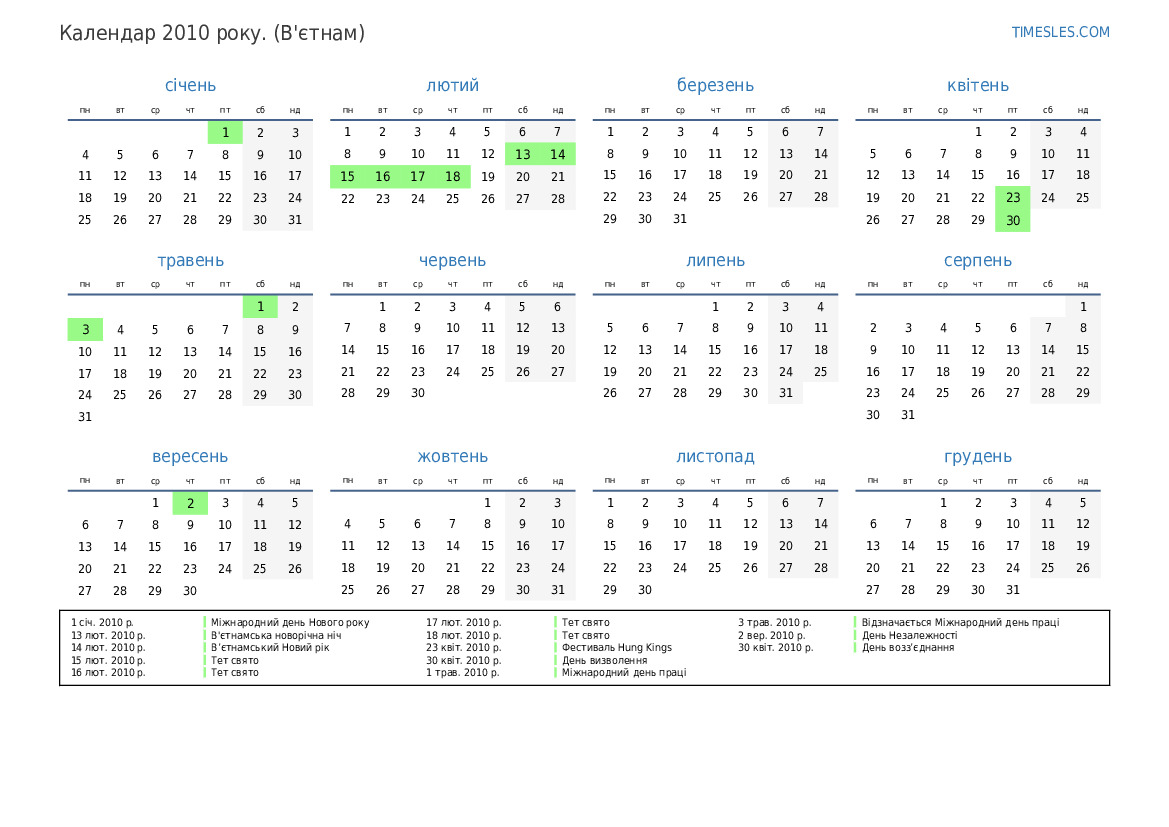Screen dimensions: 1169x827
Task: Click legend date '2 вер. 2010 р.'
Action: tap(772, 636)
